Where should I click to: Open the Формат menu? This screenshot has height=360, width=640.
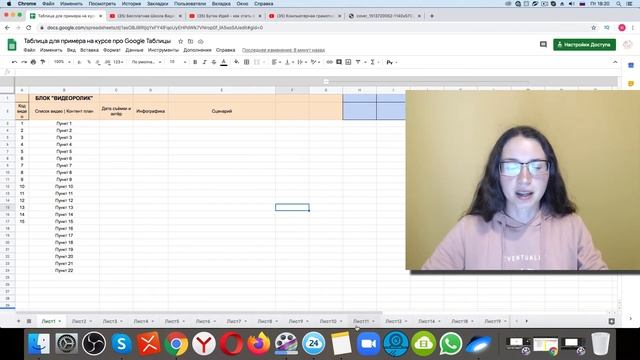coord(112,50)
